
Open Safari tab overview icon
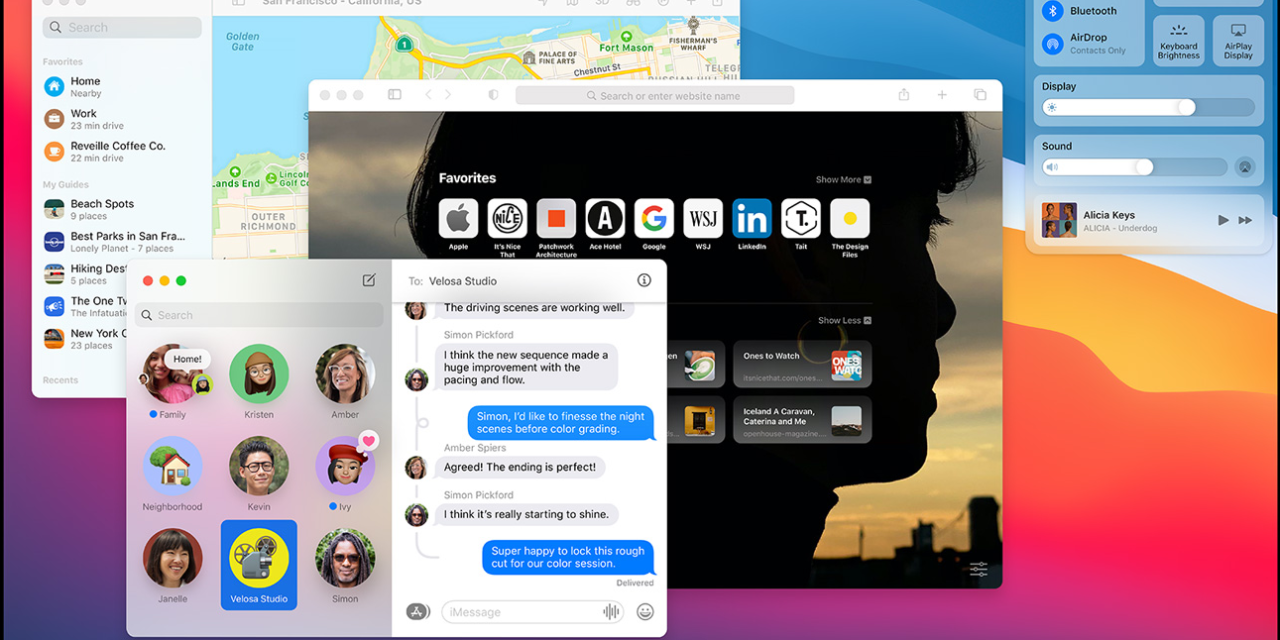point(979,95)
